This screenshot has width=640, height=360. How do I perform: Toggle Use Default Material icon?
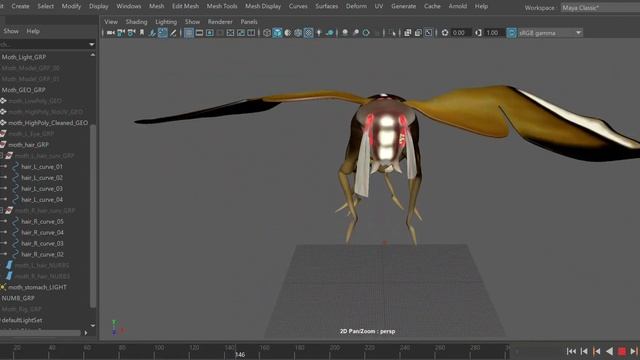[288, 33]
